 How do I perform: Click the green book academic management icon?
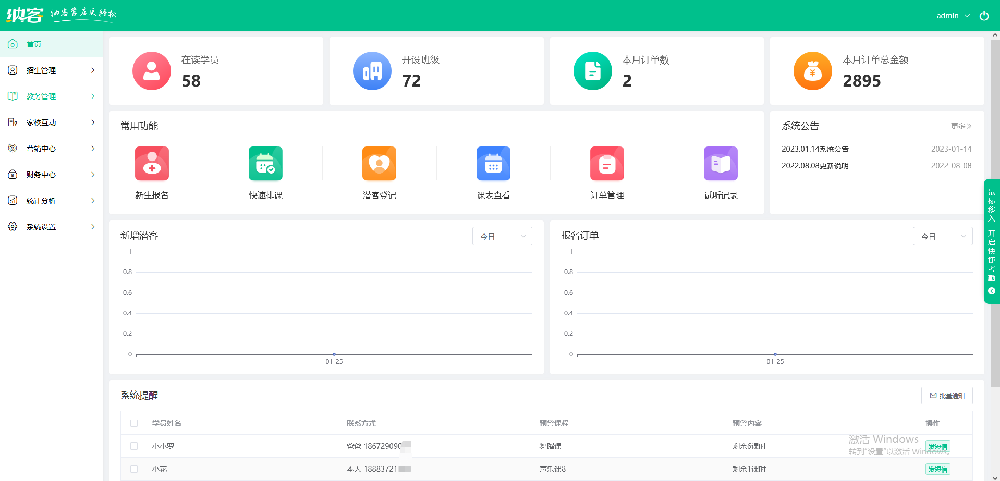[12, 96]
